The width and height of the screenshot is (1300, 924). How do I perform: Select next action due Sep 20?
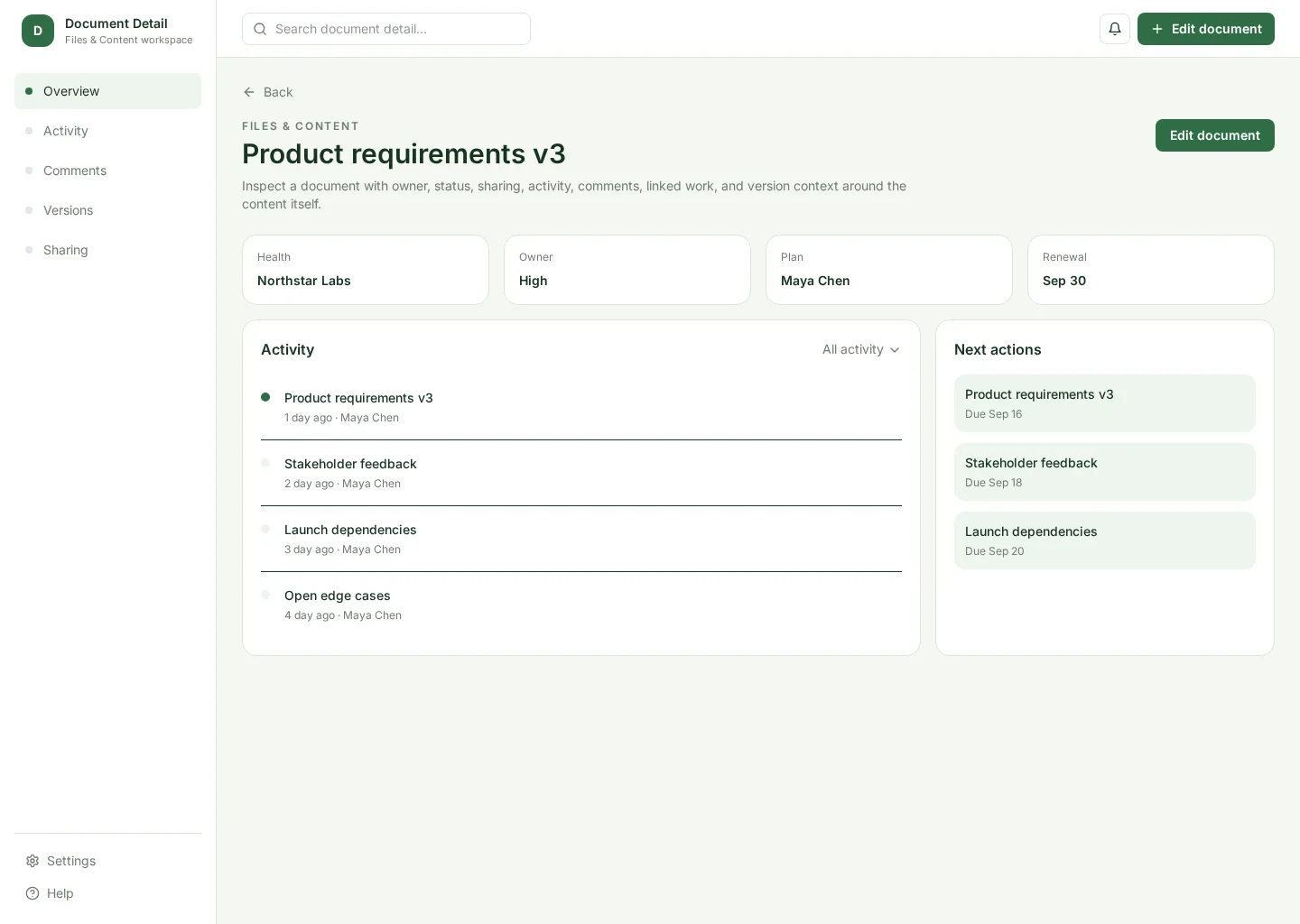click(1105, 541)
